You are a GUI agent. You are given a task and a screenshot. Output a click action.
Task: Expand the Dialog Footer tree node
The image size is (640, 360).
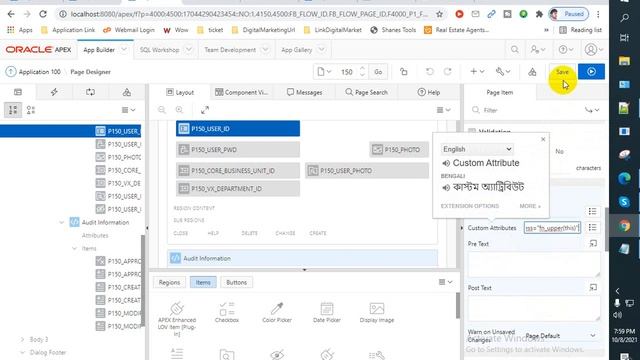22,353
